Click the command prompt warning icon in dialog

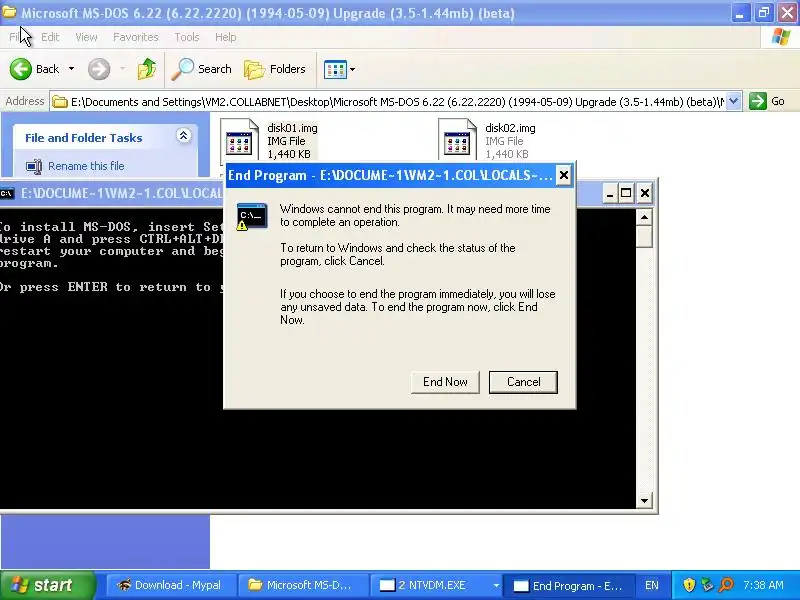point(252,216)
